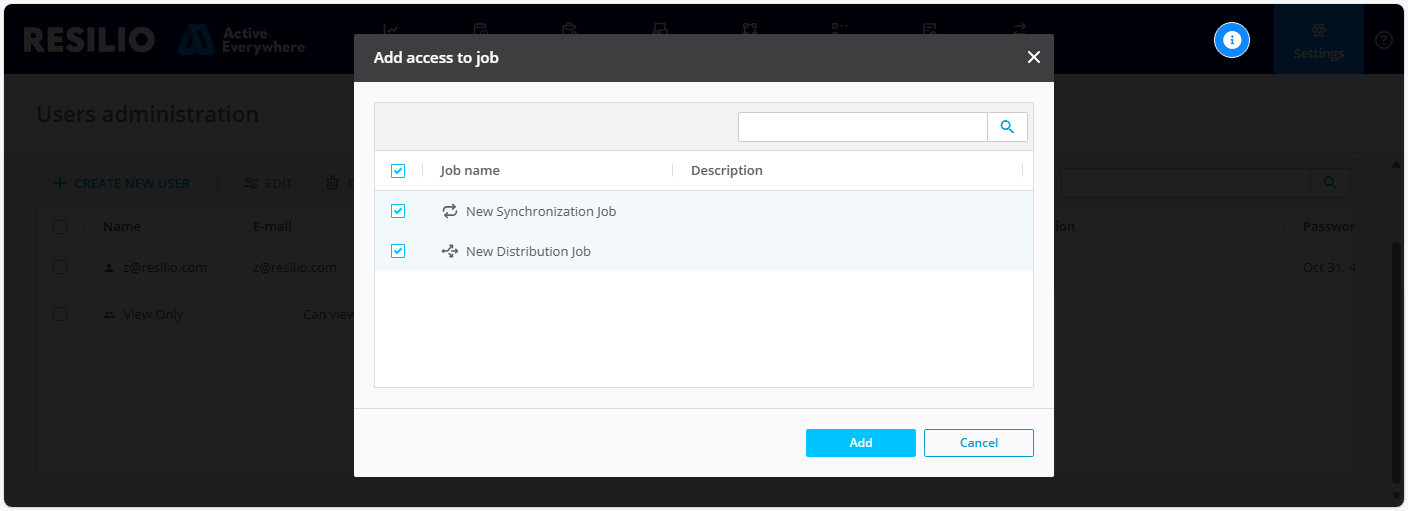The image size is (1408, 511).
Task: Toggle the select-all jobs header checkbox
Action: [x=398, y=171]
